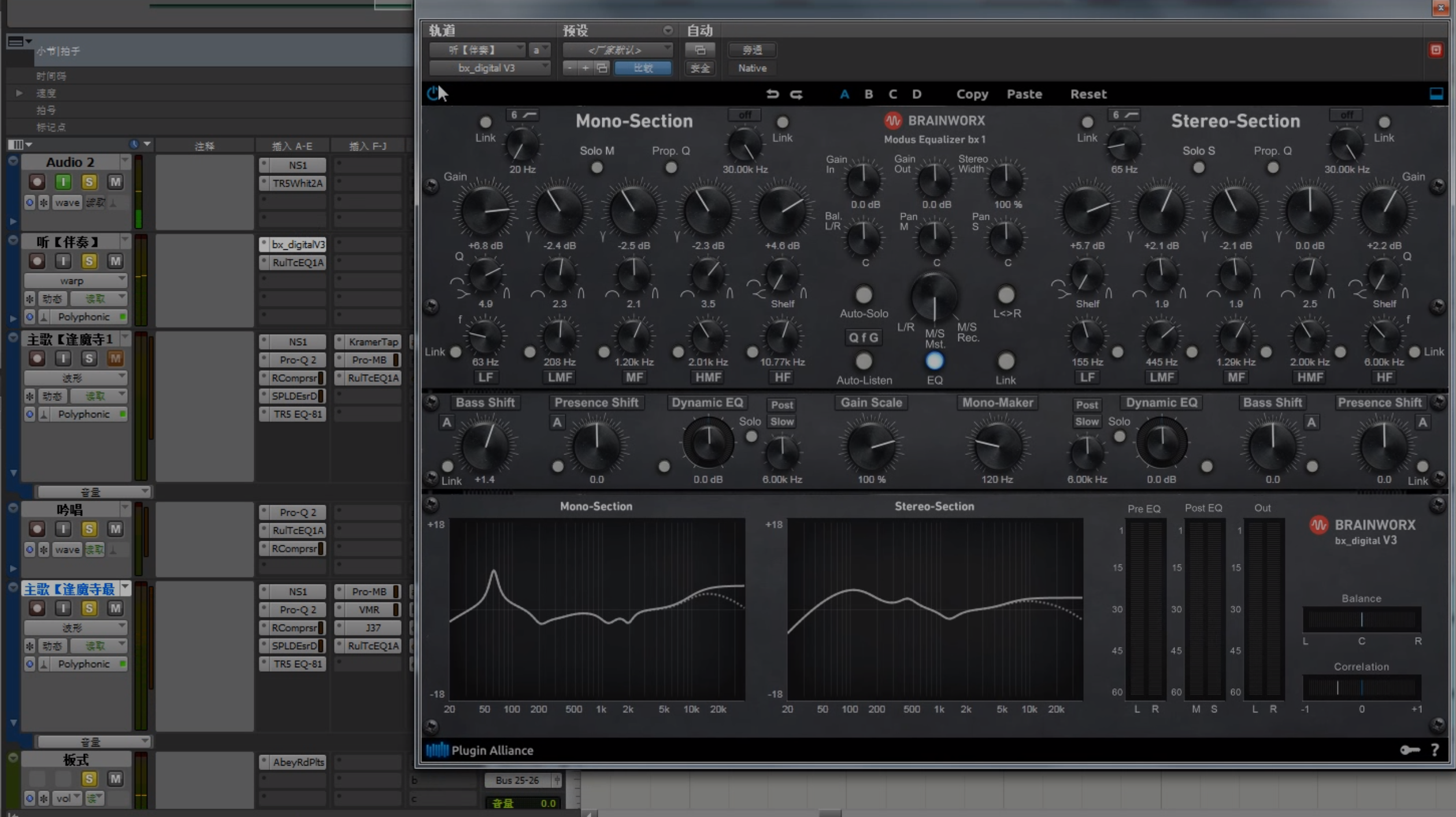Click the undo arrow icon

[772, 94]
